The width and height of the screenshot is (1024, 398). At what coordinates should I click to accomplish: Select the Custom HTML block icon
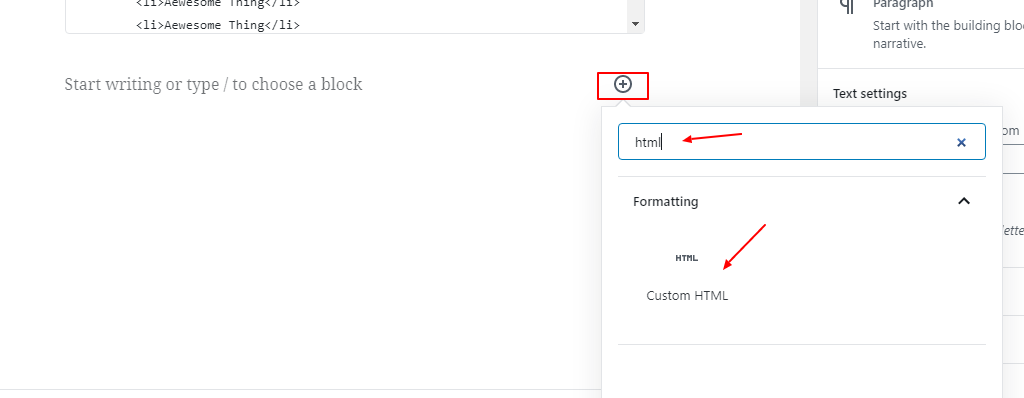pos(686,258)
